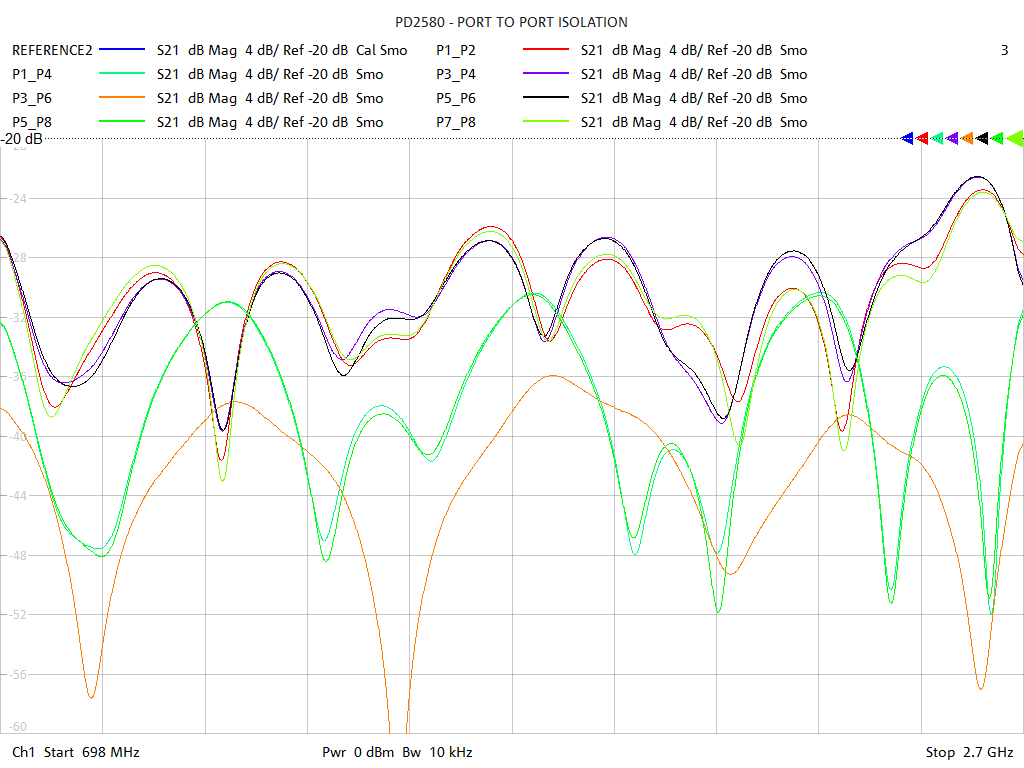Viewport: 1024px width, 768px height.
Task: Select the REFERENCE2 trace label
Action: 52,50
